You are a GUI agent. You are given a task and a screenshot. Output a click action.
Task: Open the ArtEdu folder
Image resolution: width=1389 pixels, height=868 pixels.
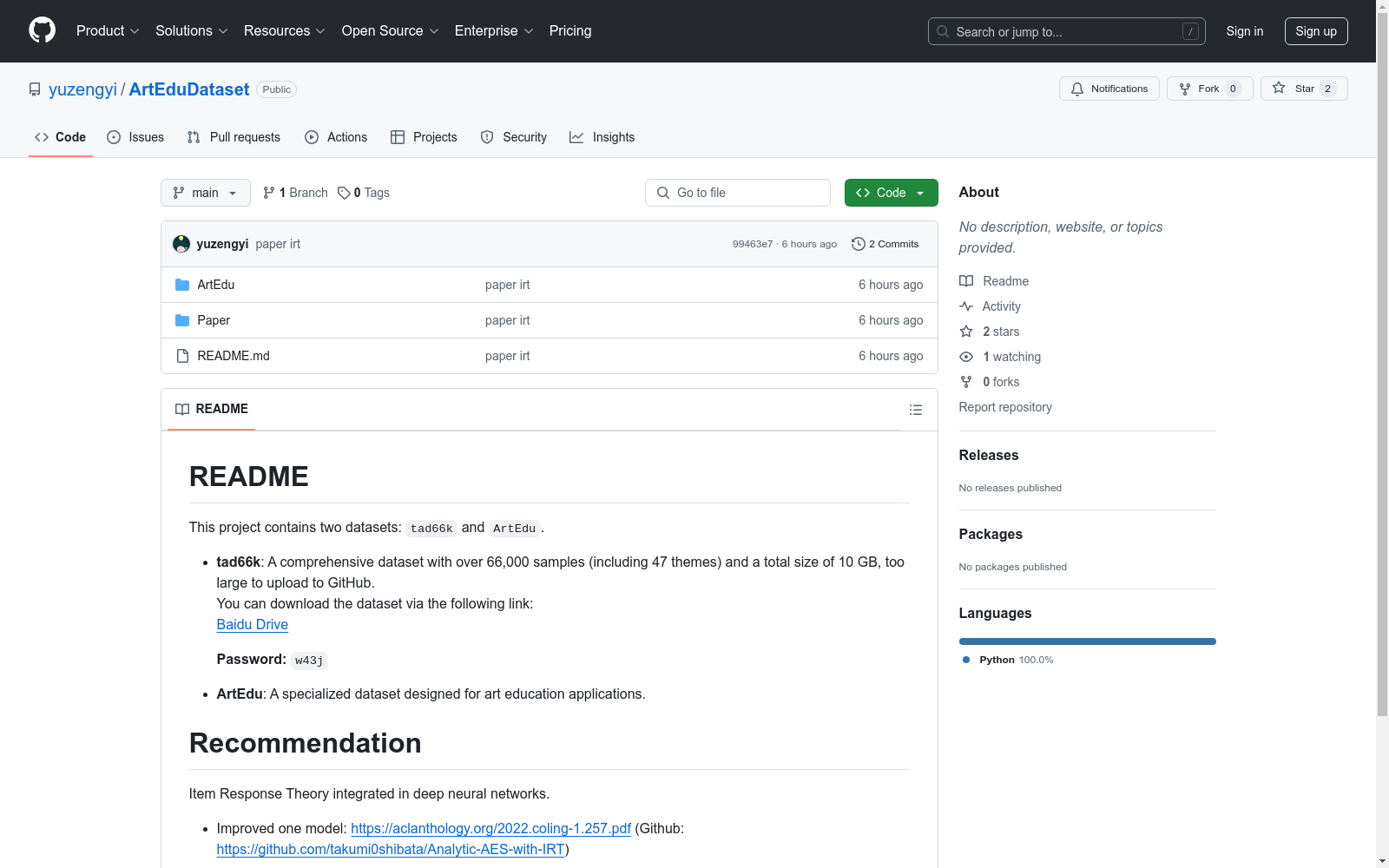216,285
